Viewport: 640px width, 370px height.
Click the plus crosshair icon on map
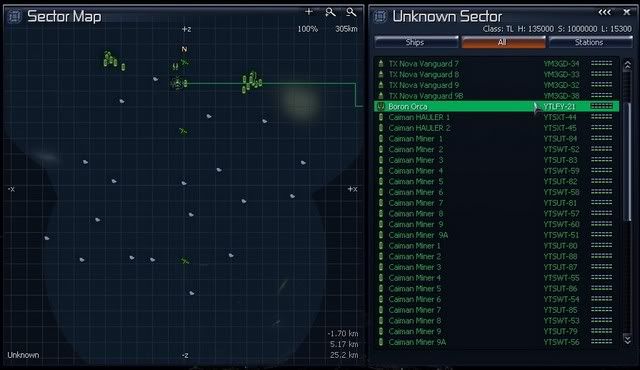point(309,12)
